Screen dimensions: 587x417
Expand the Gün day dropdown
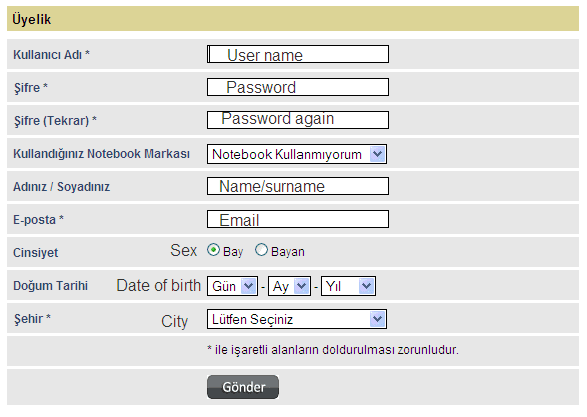(232, 286)
